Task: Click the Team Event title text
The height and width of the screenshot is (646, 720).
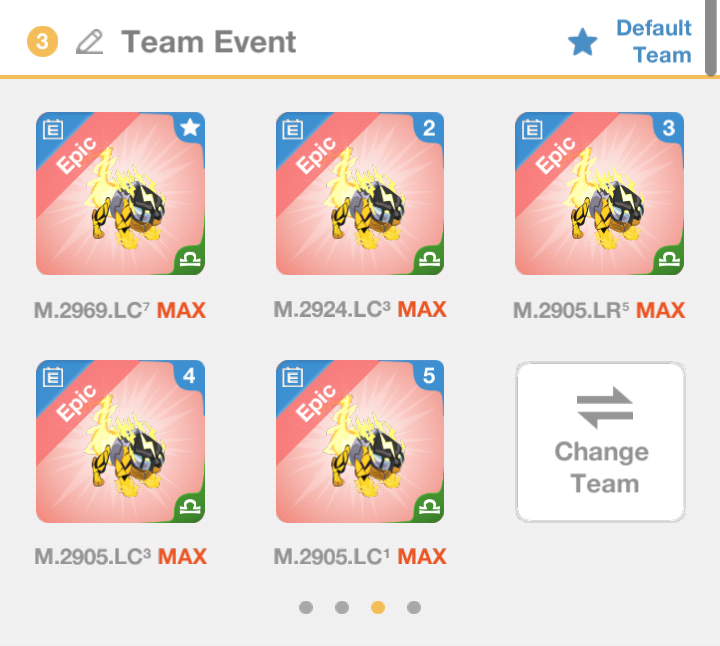Action: click(x=208, y=42)
